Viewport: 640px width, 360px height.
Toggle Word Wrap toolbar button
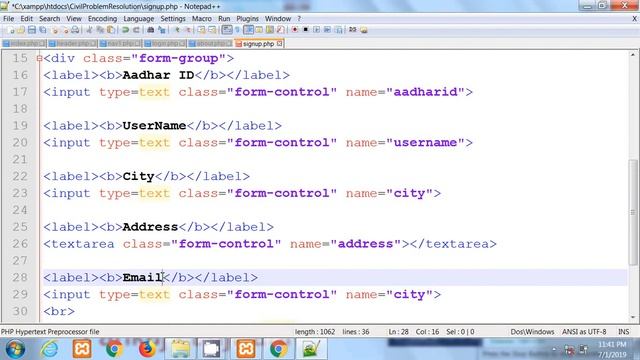(227, 30)
